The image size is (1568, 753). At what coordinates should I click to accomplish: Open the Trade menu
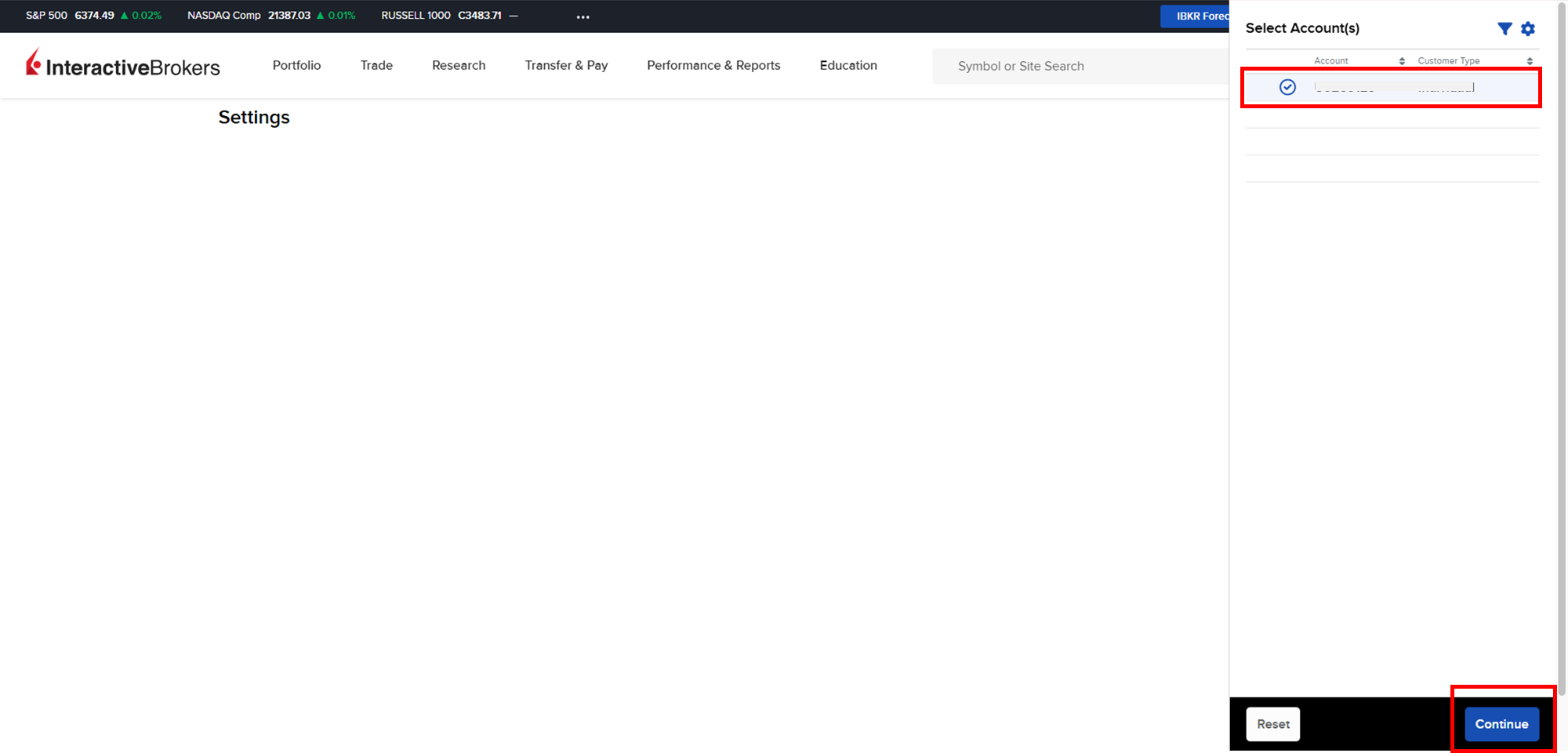376,65
